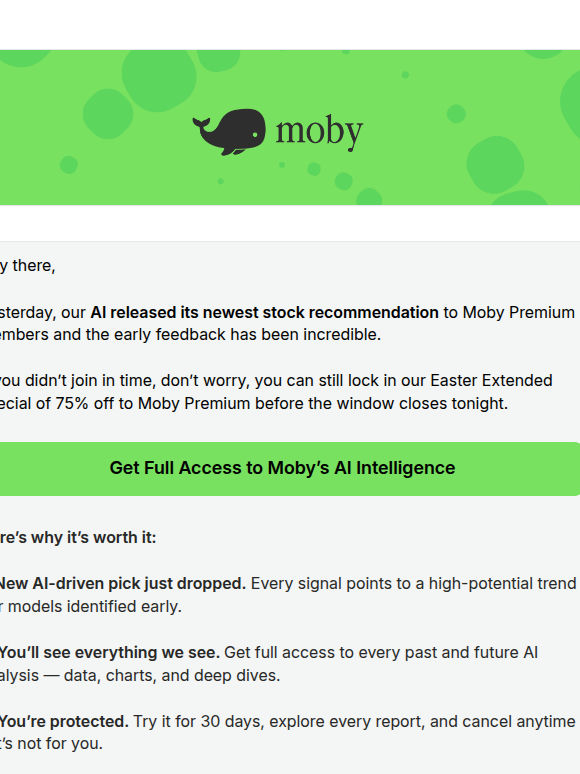
Task: Click bold 'You'll see everything we see.' text
Action: coord(109,653)
